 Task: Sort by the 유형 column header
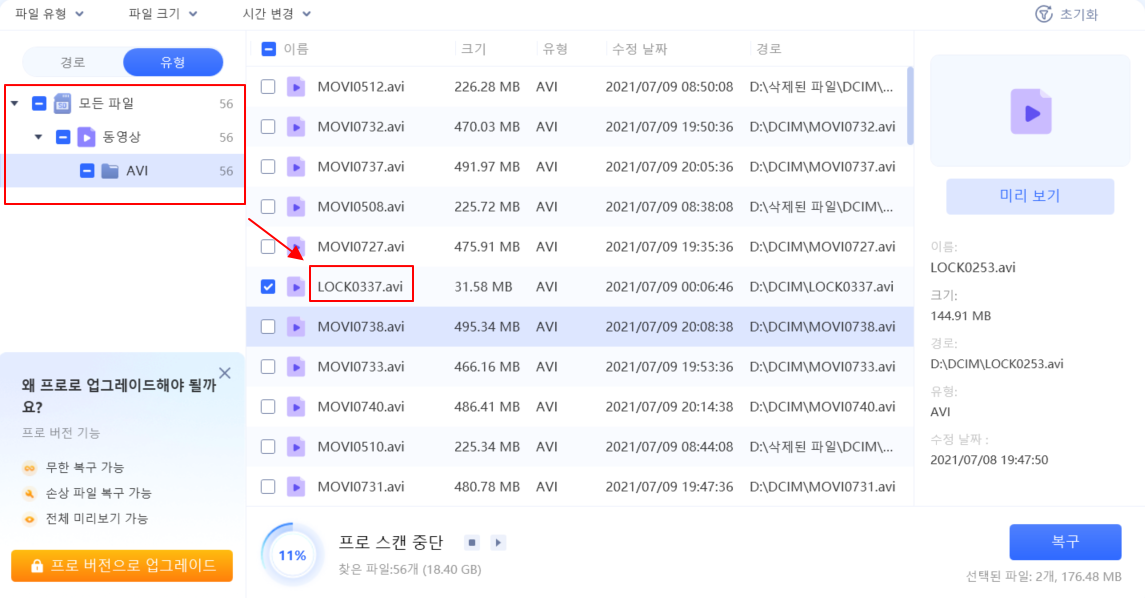pos(555,49)
